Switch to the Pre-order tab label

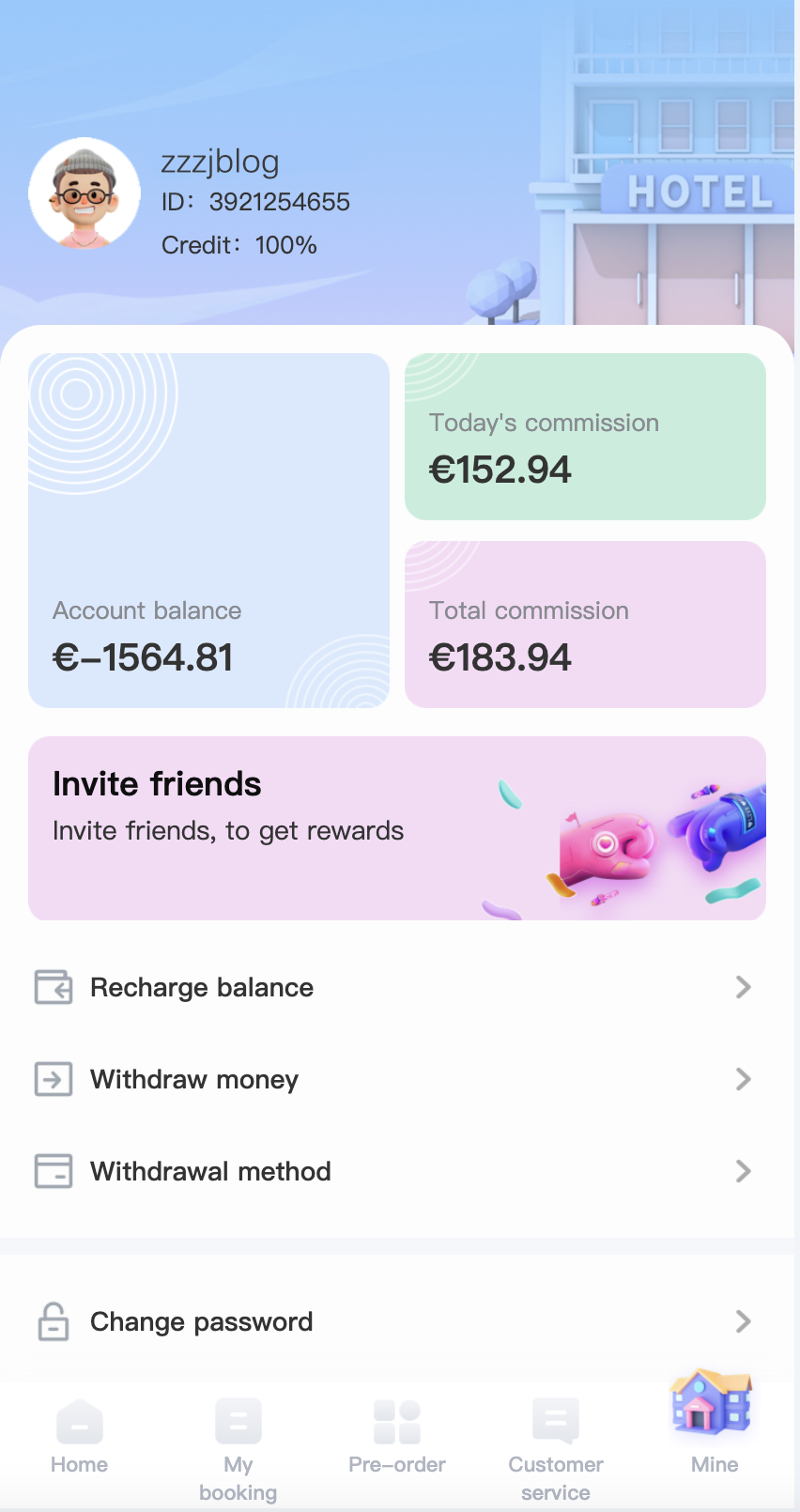397,1465
